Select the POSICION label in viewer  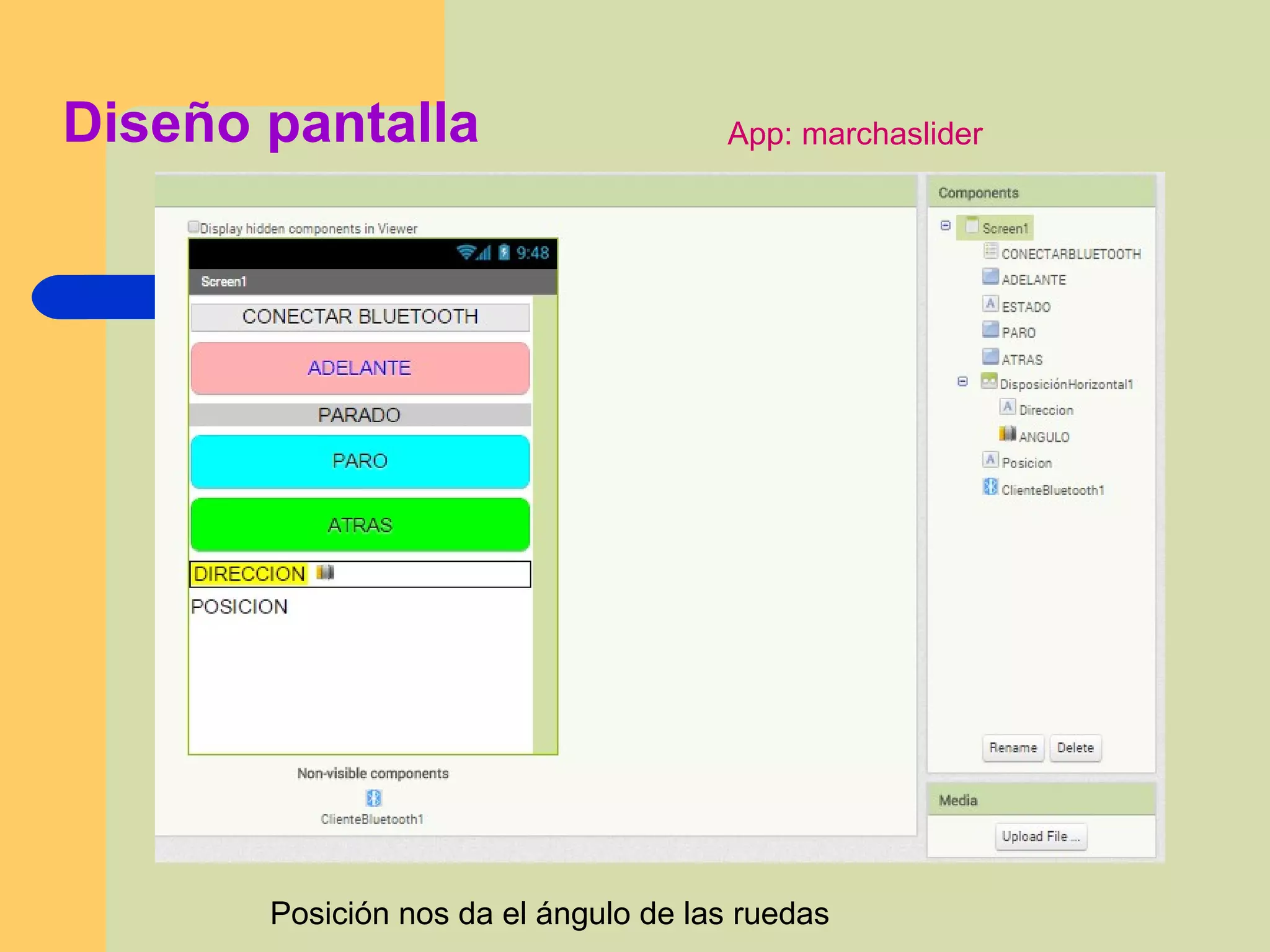239,607
